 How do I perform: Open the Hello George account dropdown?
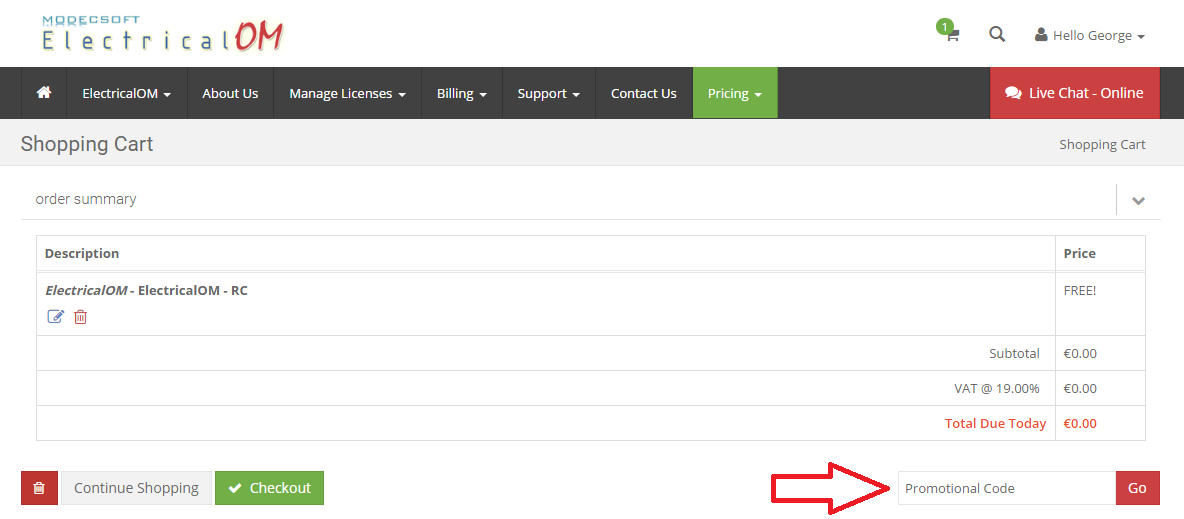point(1090,36)
